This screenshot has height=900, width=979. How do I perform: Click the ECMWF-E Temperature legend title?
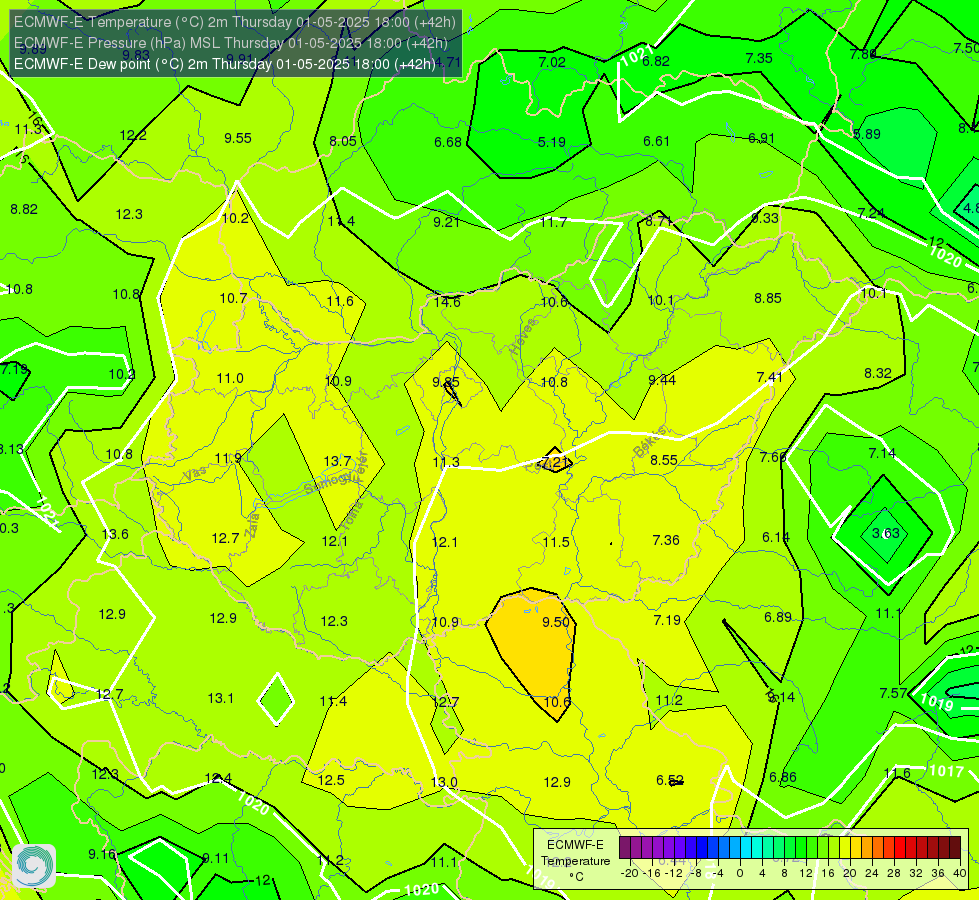click(x=575, y=853)
